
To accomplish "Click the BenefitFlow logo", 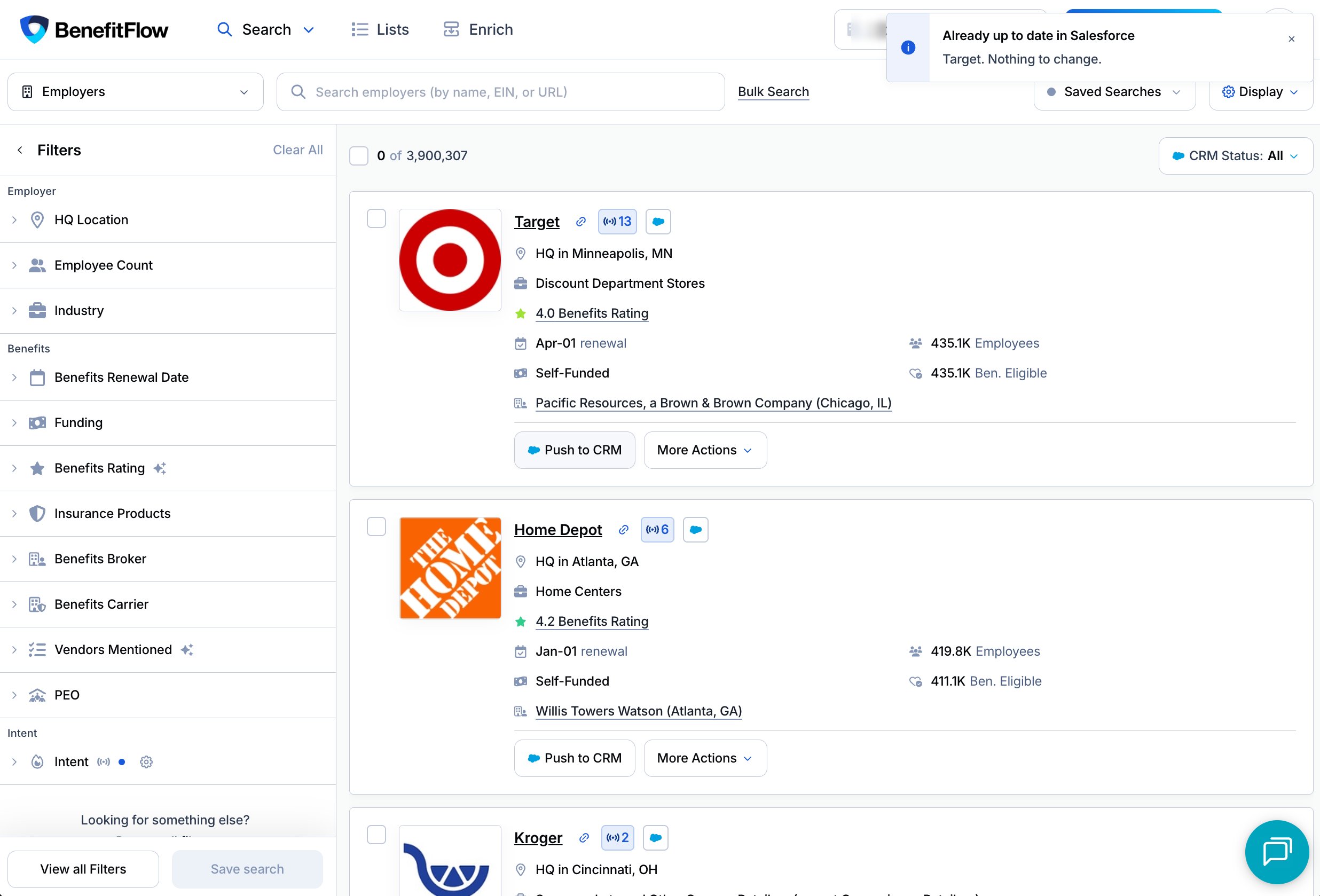I will tap(95, 29).
